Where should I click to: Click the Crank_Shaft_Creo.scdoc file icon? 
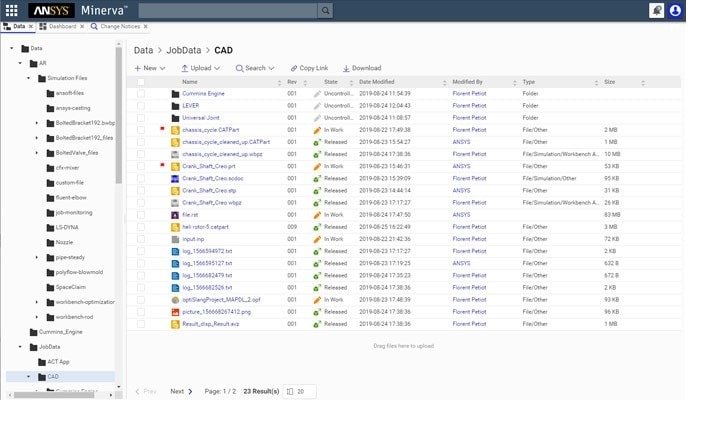[175, 178]
